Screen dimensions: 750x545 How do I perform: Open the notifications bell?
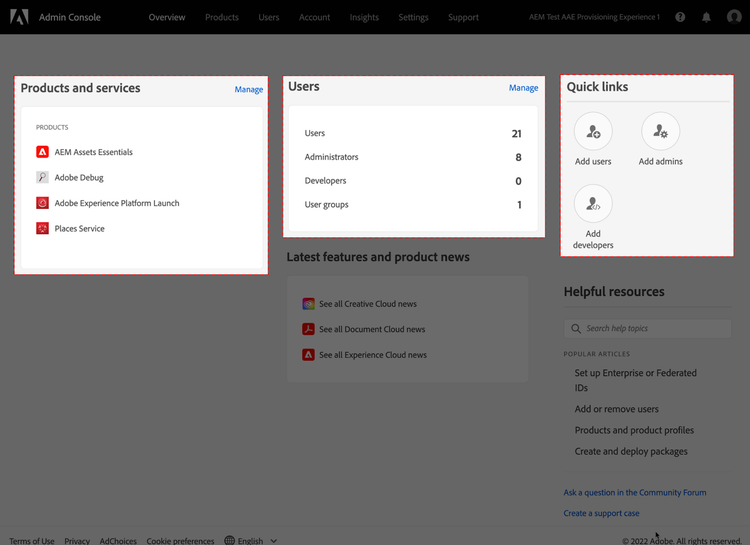click(706, 17)
